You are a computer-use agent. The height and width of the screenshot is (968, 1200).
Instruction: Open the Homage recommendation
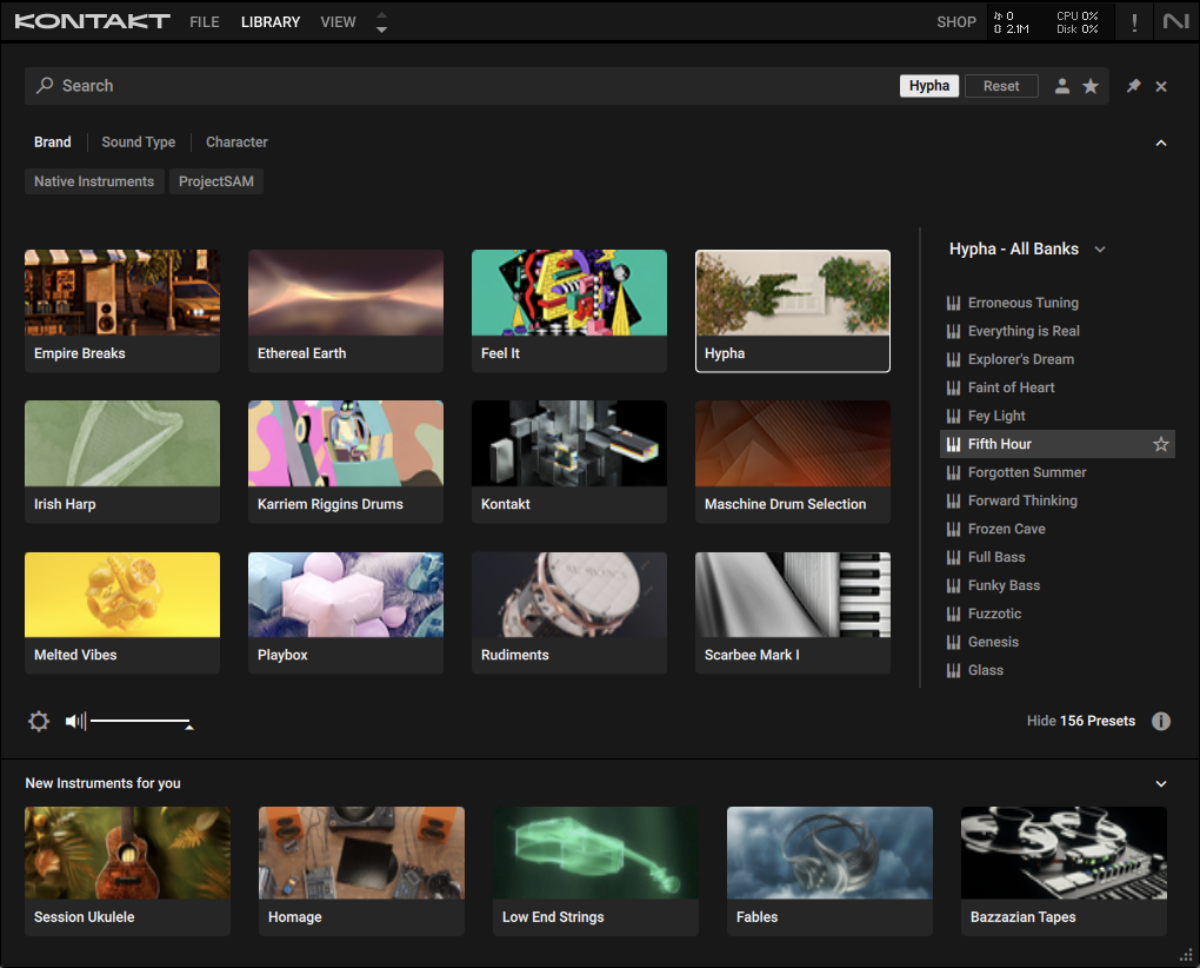click(x=362, y=871)
